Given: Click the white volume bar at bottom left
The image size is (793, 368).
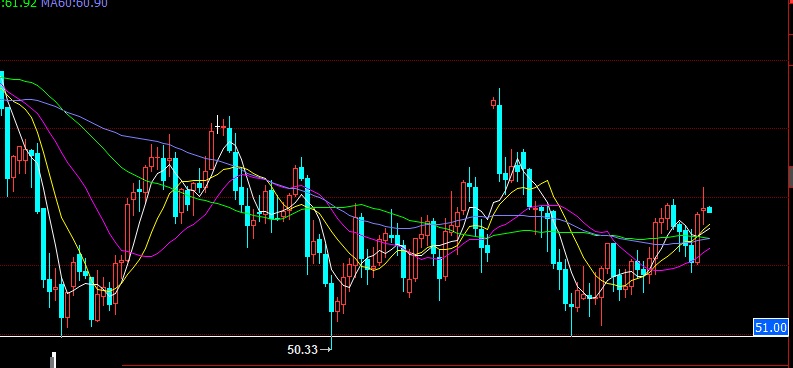Looking at the screenshot, I should tap(53, 360).
